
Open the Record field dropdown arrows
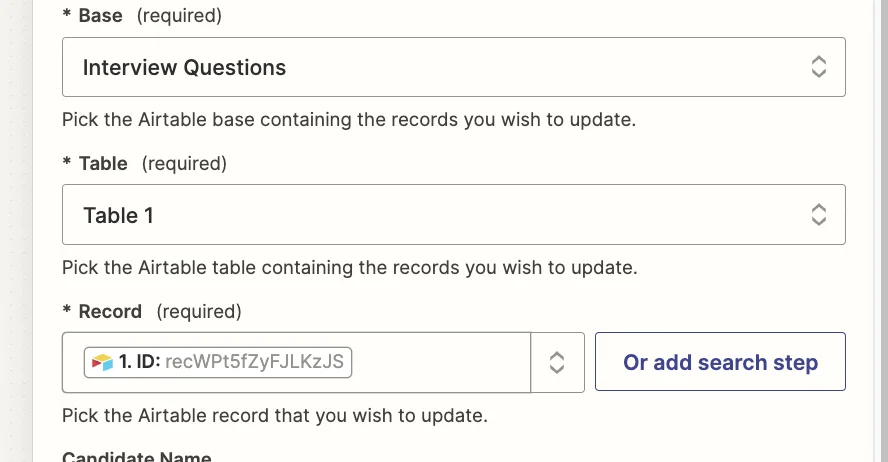point(557,362)
